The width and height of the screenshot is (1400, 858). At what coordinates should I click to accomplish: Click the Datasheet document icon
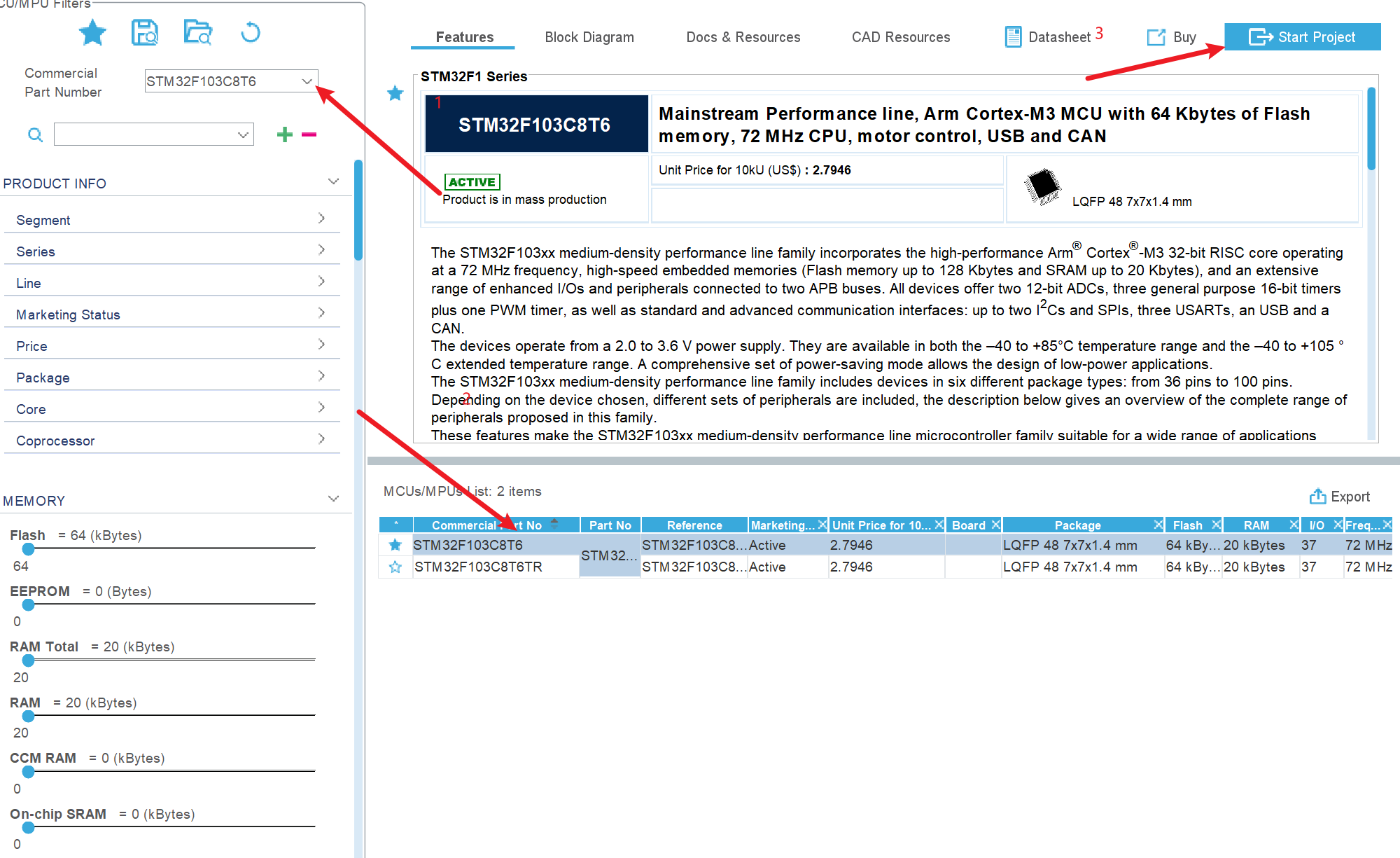(x=1012, y=36)
